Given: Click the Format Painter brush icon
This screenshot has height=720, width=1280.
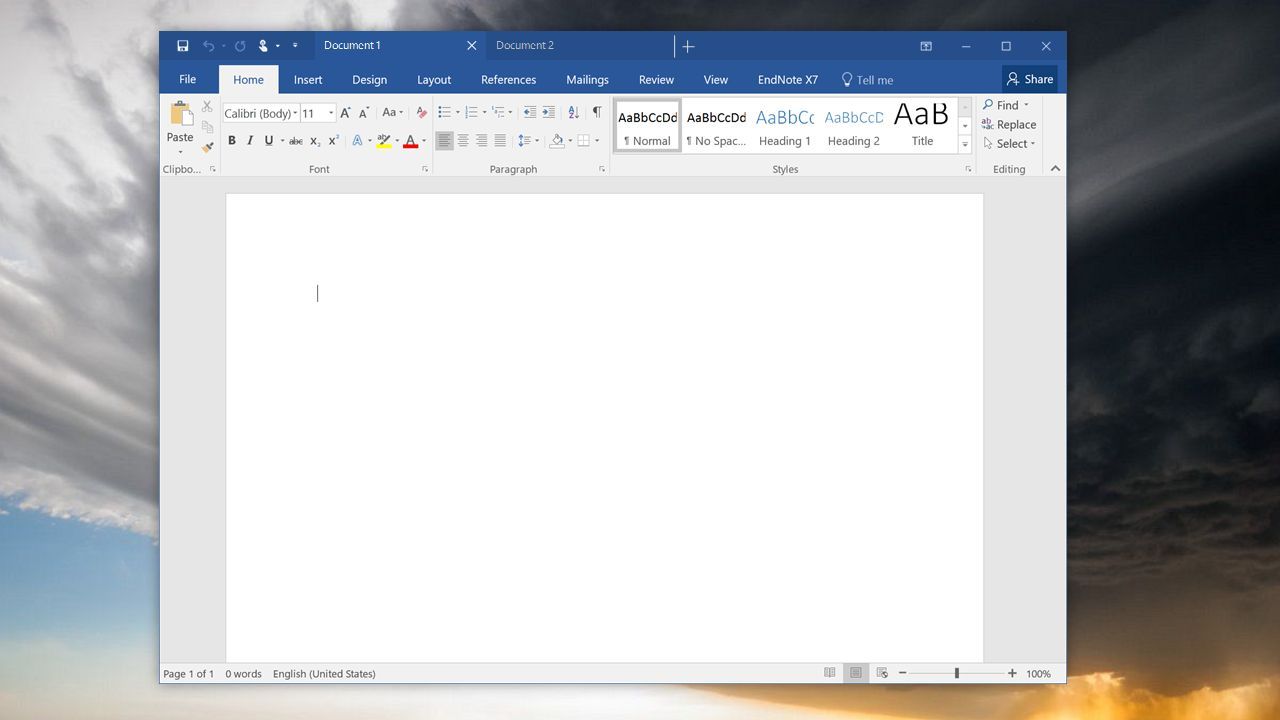Looking at the screenshot, I should 207,147.
